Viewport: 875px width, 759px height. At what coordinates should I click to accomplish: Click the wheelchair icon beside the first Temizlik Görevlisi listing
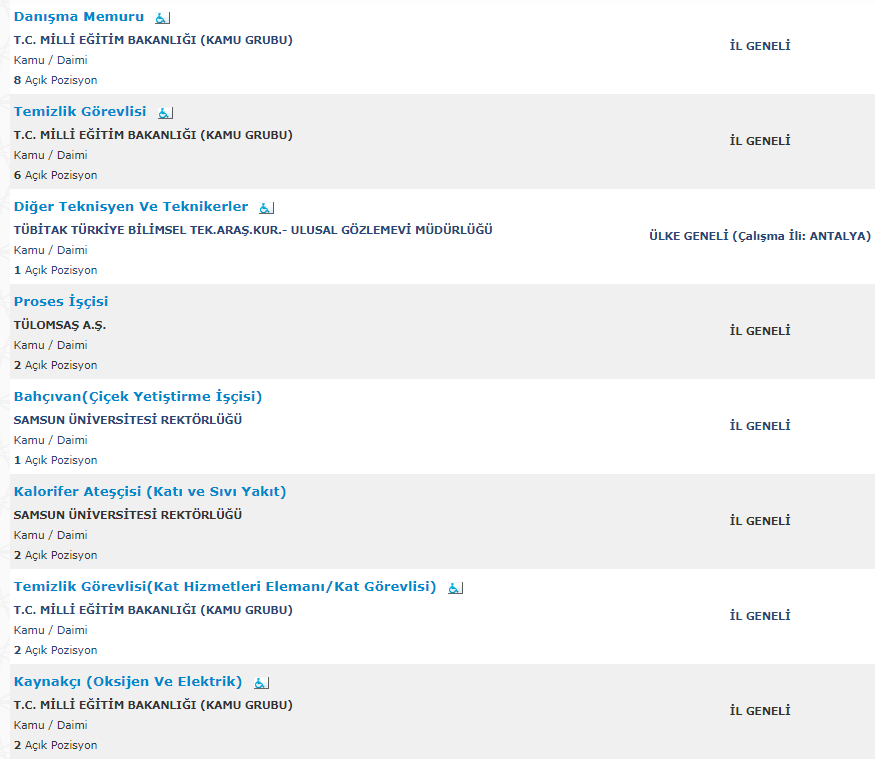point(165,113)
